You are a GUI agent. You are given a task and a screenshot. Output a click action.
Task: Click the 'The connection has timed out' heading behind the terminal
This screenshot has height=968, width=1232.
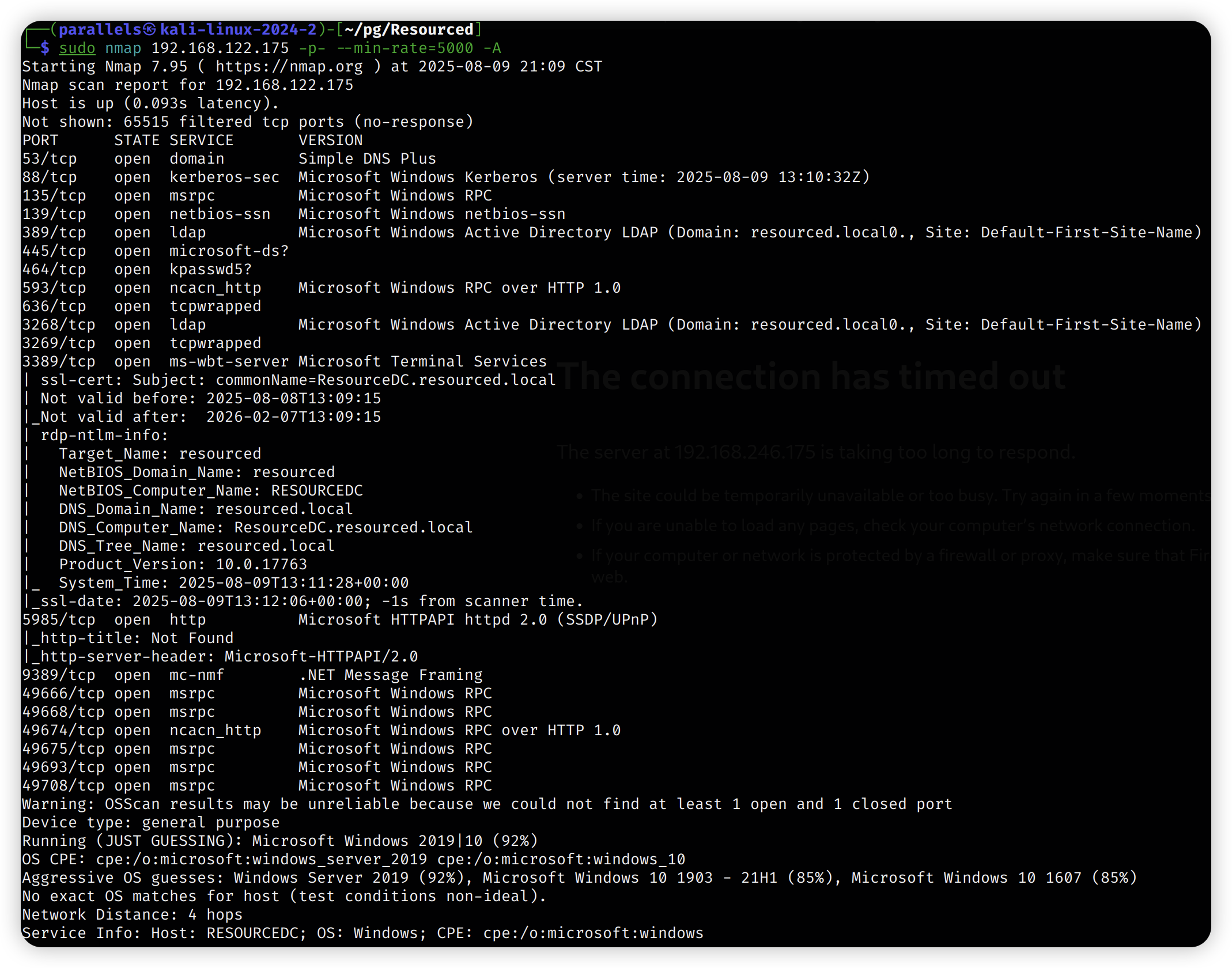[x=811, y=377]
